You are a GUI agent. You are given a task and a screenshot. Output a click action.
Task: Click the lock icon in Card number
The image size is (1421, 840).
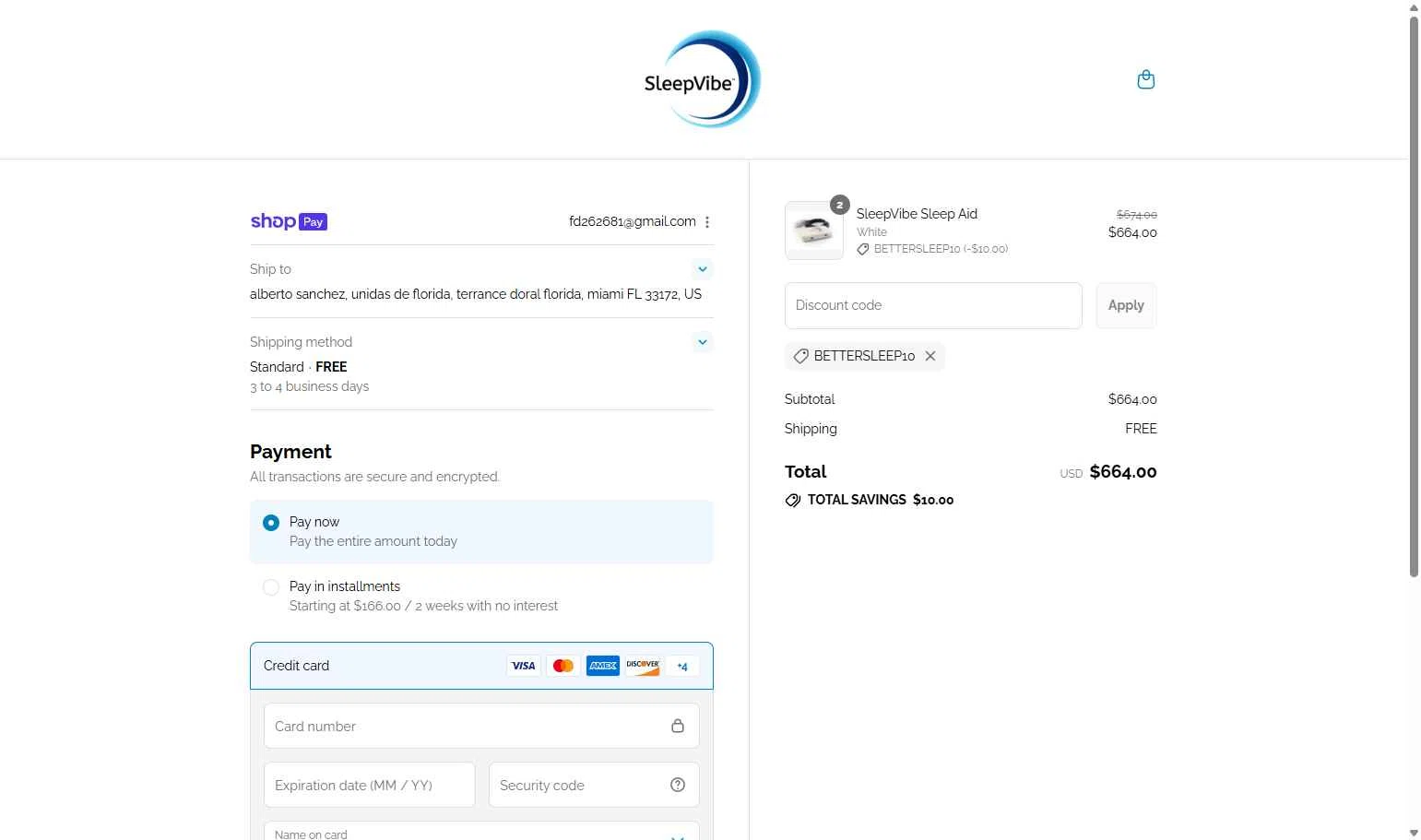pyautogui.click(x=678, y=726)
